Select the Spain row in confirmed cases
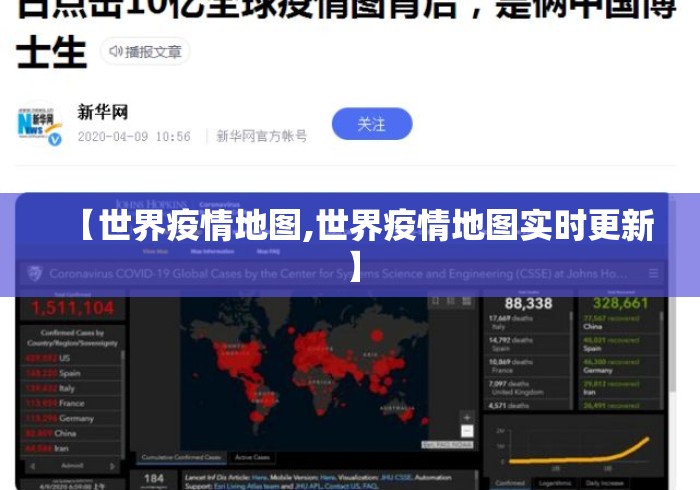Screen dimensions: 700x490 pos(71,373)
